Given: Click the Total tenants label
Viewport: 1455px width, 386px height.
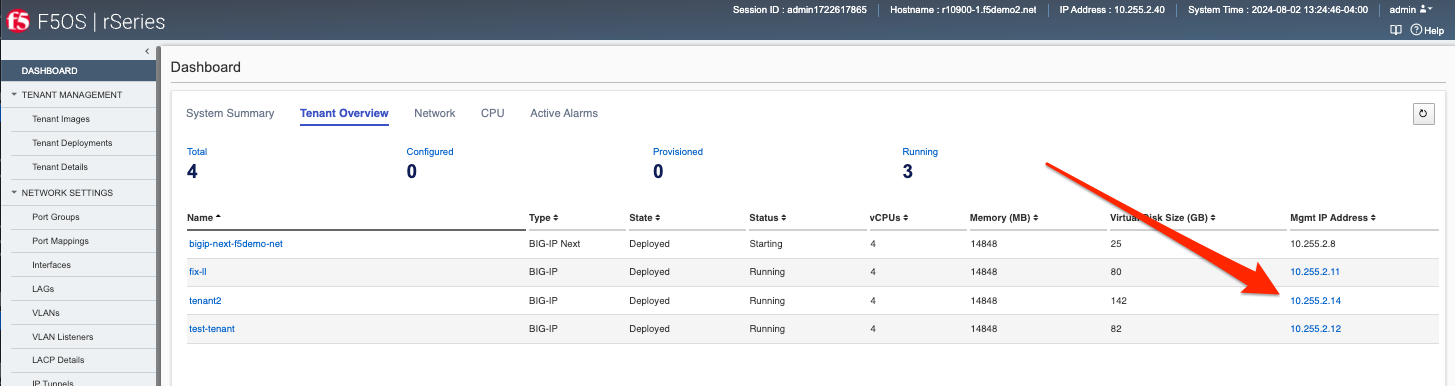Looking at the screenshot, I should tap(197, 152).
